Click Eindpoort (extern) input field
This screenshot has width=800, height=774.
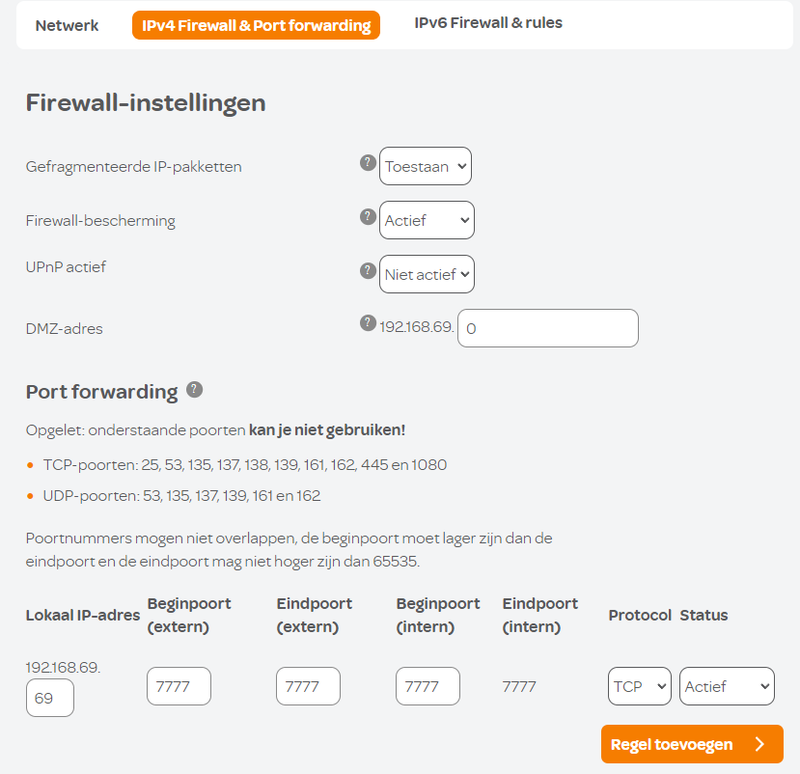click(x=308, y=686)
